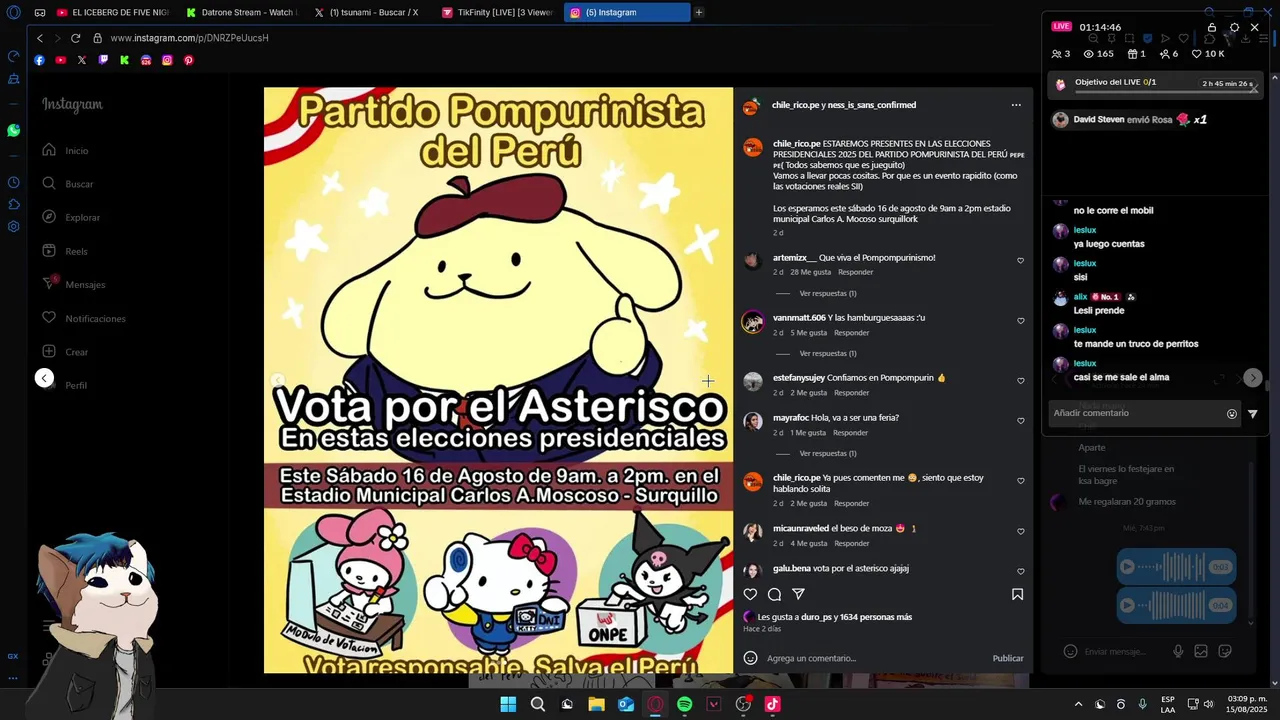Screen dimensions: 1280x720
Task: Switch to the TikFinity LIVE tab
Action: click(498, 13)
